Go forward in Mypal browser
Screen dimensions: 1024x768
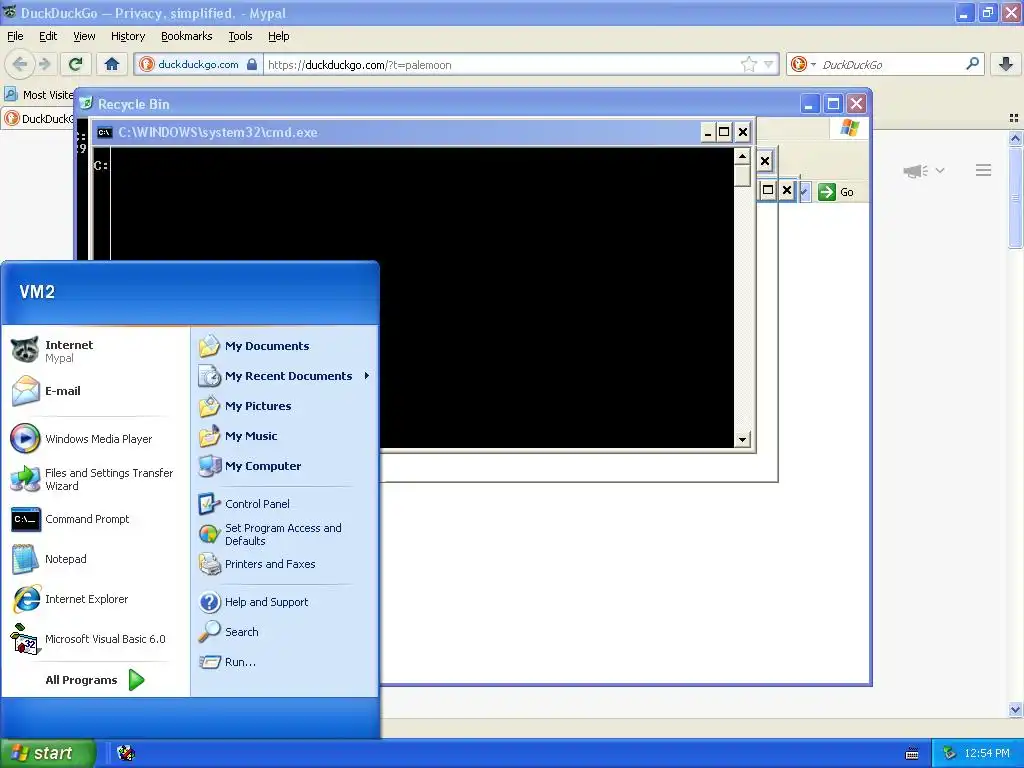click(44, 64)
